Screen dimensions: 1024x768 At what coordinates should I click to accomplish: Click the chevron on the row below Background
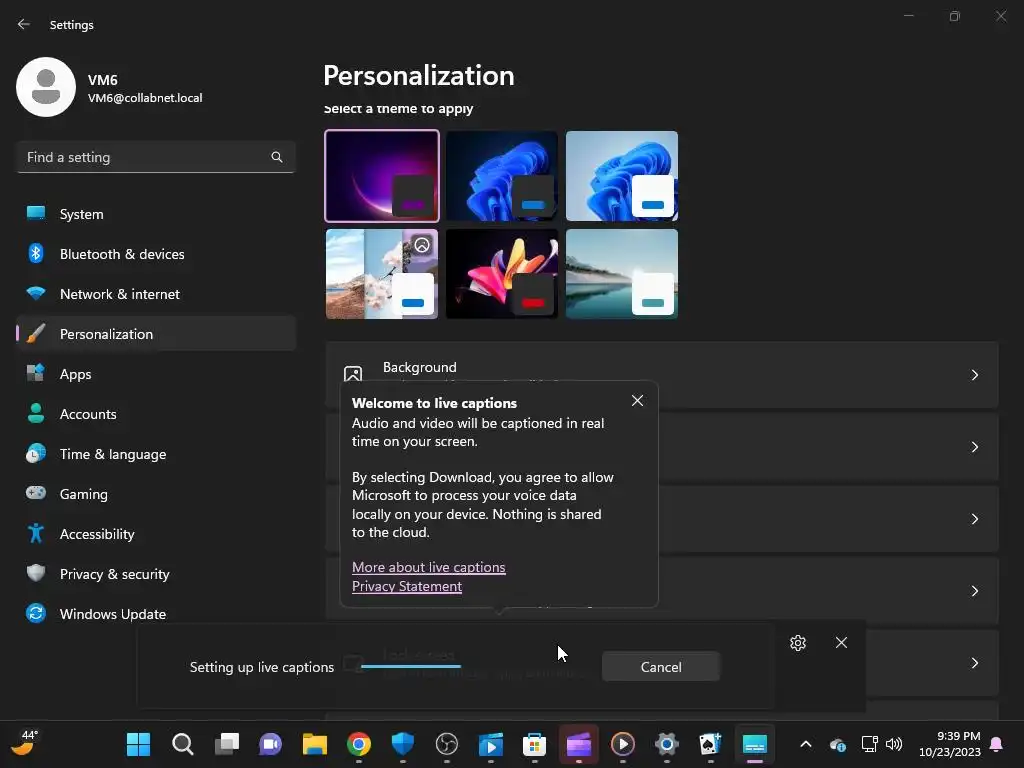point(974,447)
